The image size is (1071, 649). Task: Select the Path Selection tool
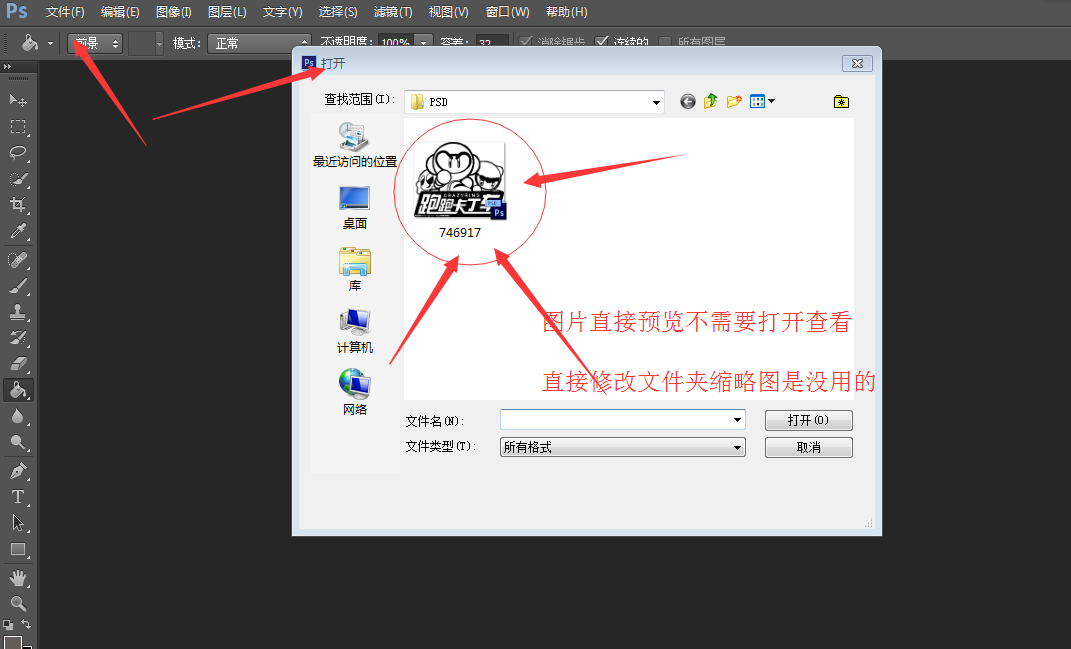point(18,523)
